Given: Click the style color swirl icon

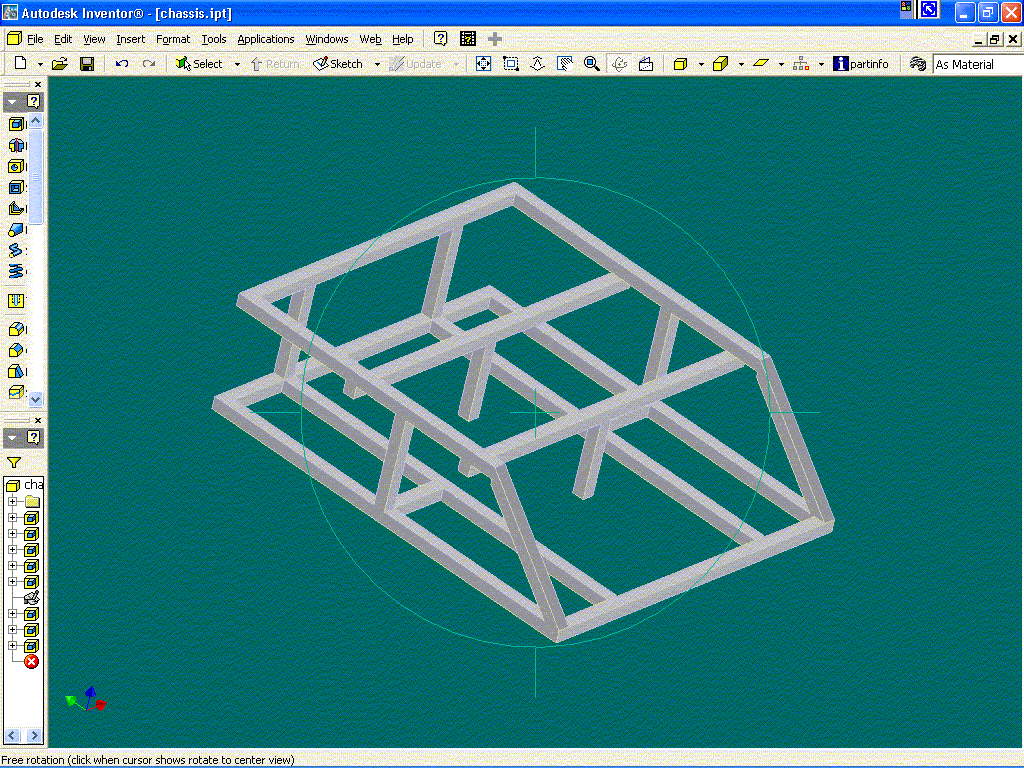Looking at the screenshot, I should coord(918,64).
